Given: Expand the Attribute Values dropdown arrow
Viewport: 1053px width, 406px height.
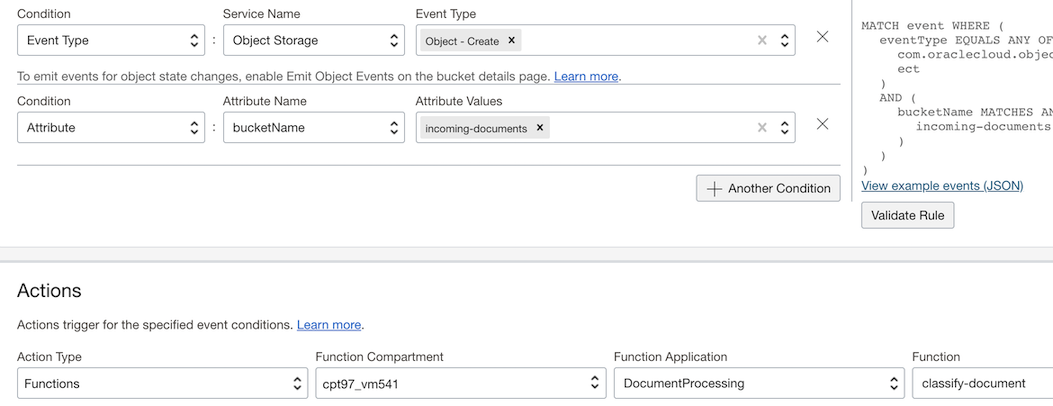Looking at the screenshot, I should click(x=785, y=128).
